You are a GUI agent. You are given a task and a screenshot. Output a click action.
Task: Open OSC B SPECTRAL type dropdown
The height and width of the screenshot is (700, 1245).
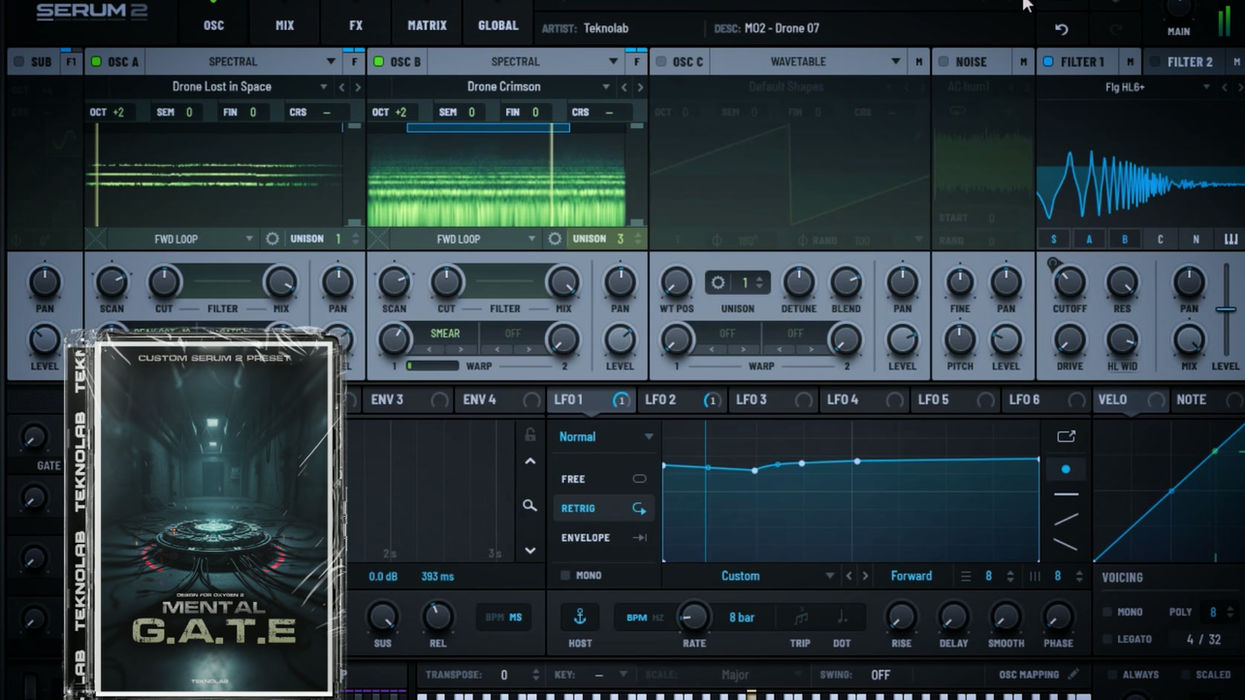527,62
